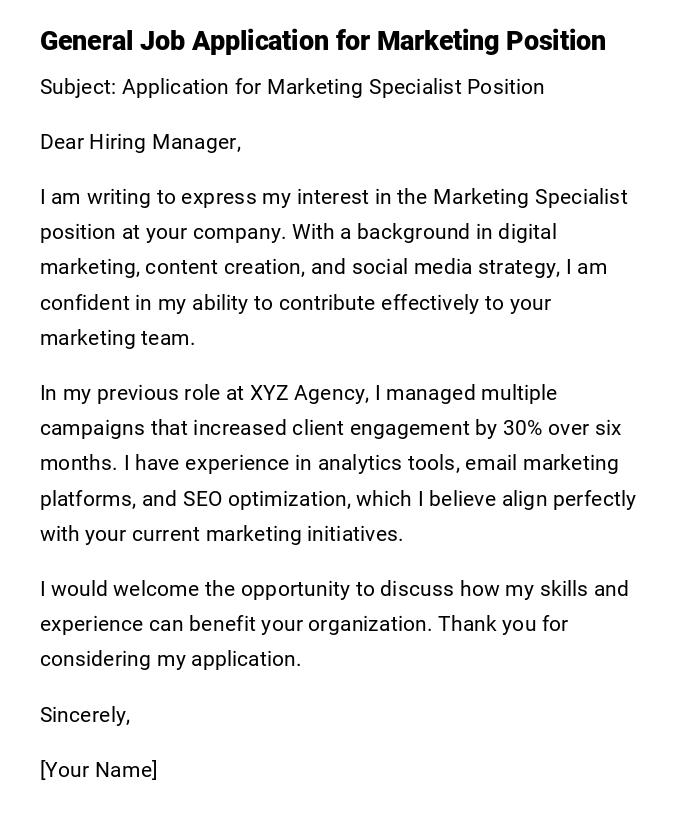Click the line 'considering my application.'
The image size is (700, 832).
tap(170, 659)
